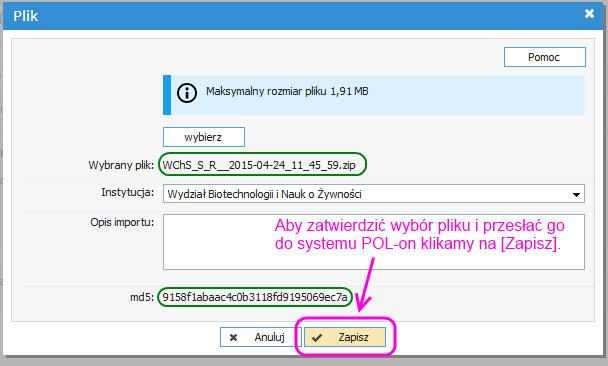Select the md5 hash value text

255,297
